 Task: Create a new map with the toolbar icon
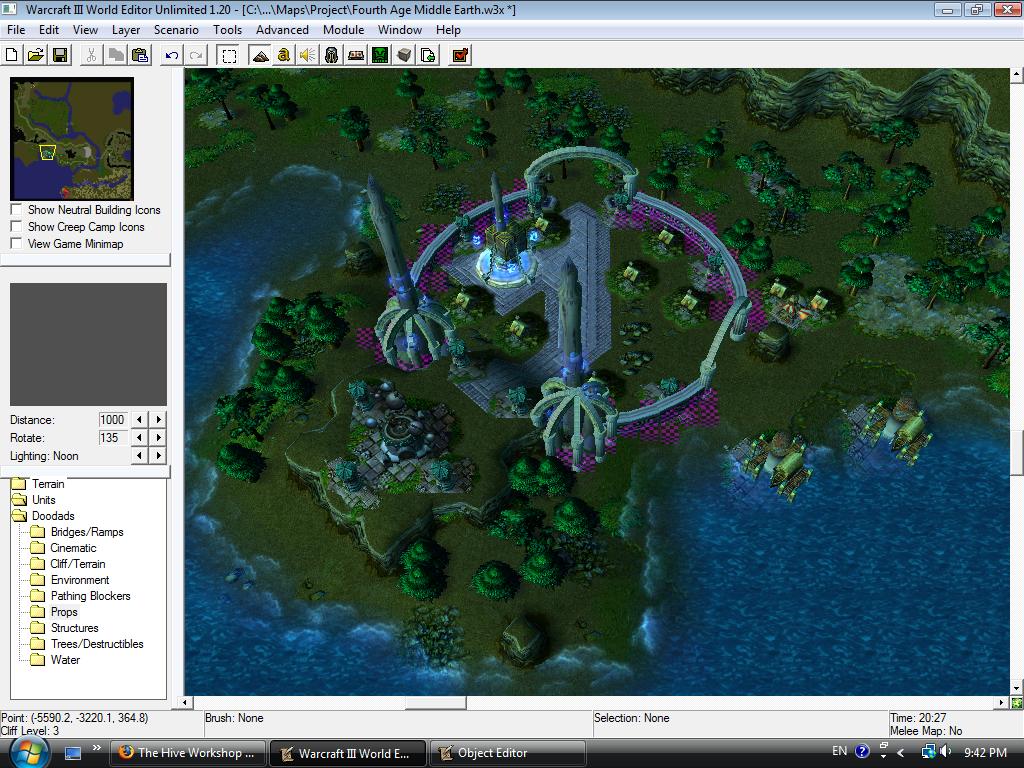pyautogui.click(x=12, y=56)
